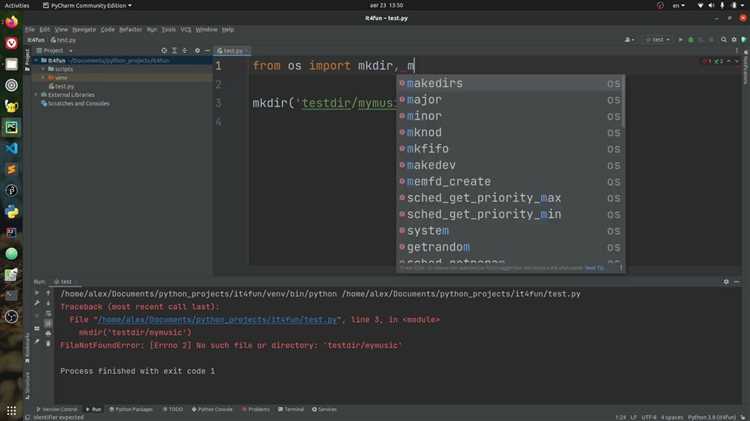Click the Search Everywhere magnifier icon

[724, 40]
